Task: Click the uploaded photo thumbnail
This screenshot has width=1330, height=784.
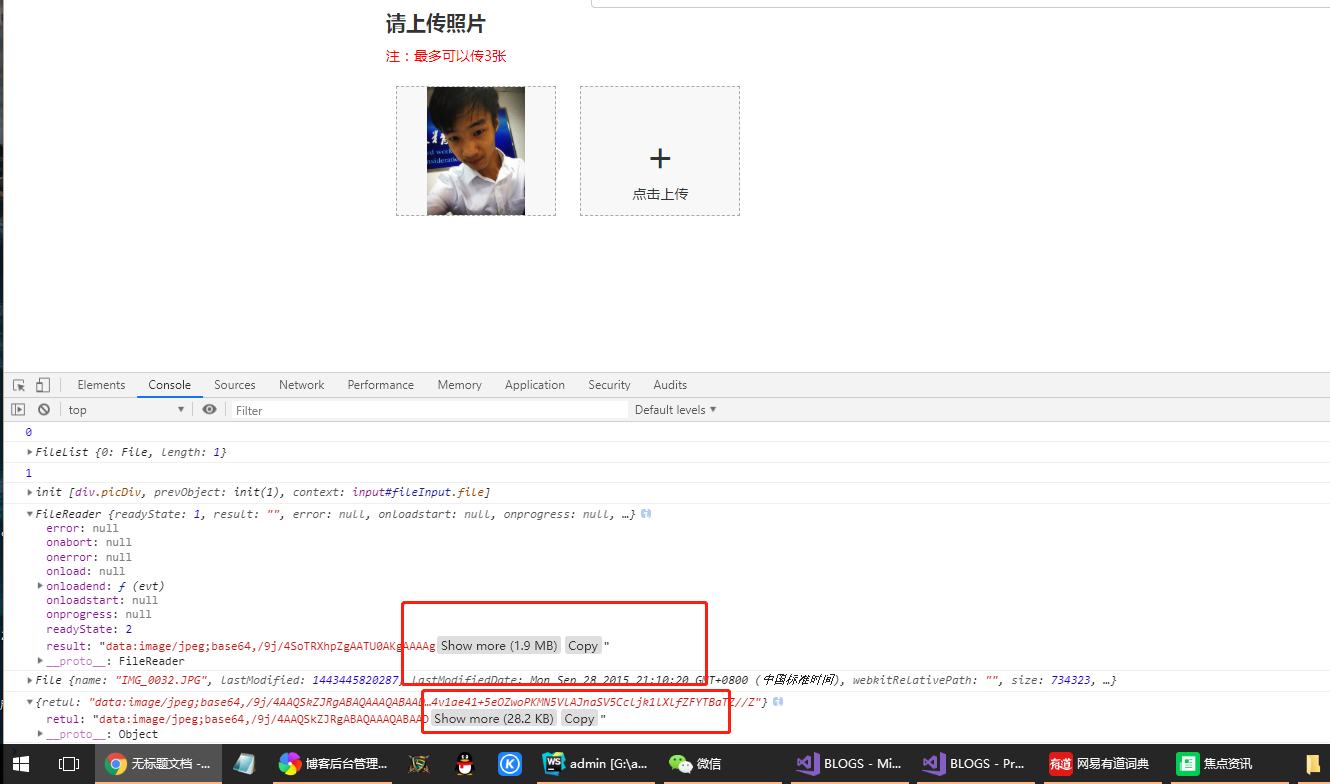Action: point(476,151)
